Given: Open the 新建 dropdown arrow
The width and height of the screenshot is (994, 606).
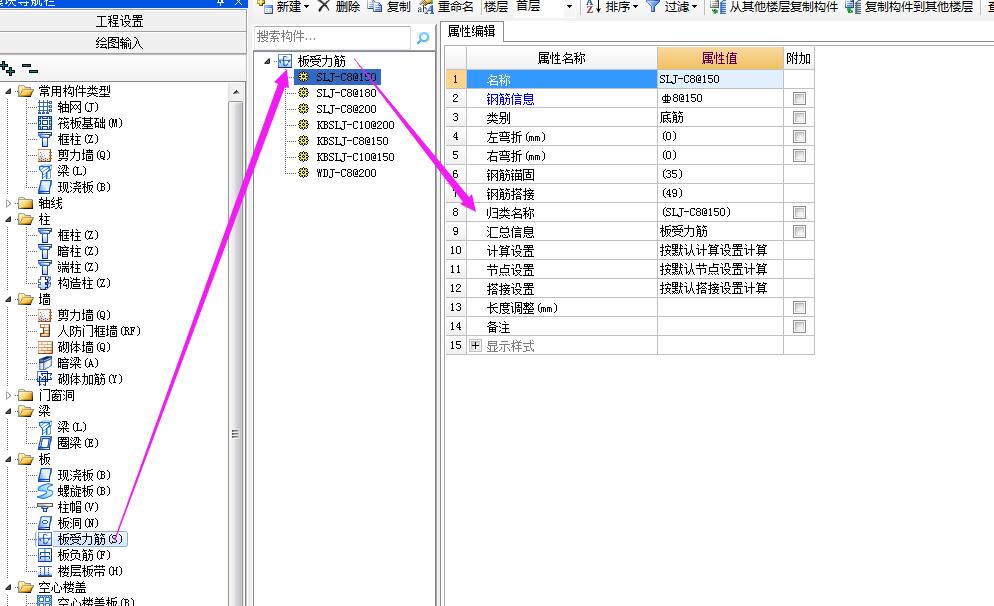Looking at the screenshot, I should [x=307, y=7].
